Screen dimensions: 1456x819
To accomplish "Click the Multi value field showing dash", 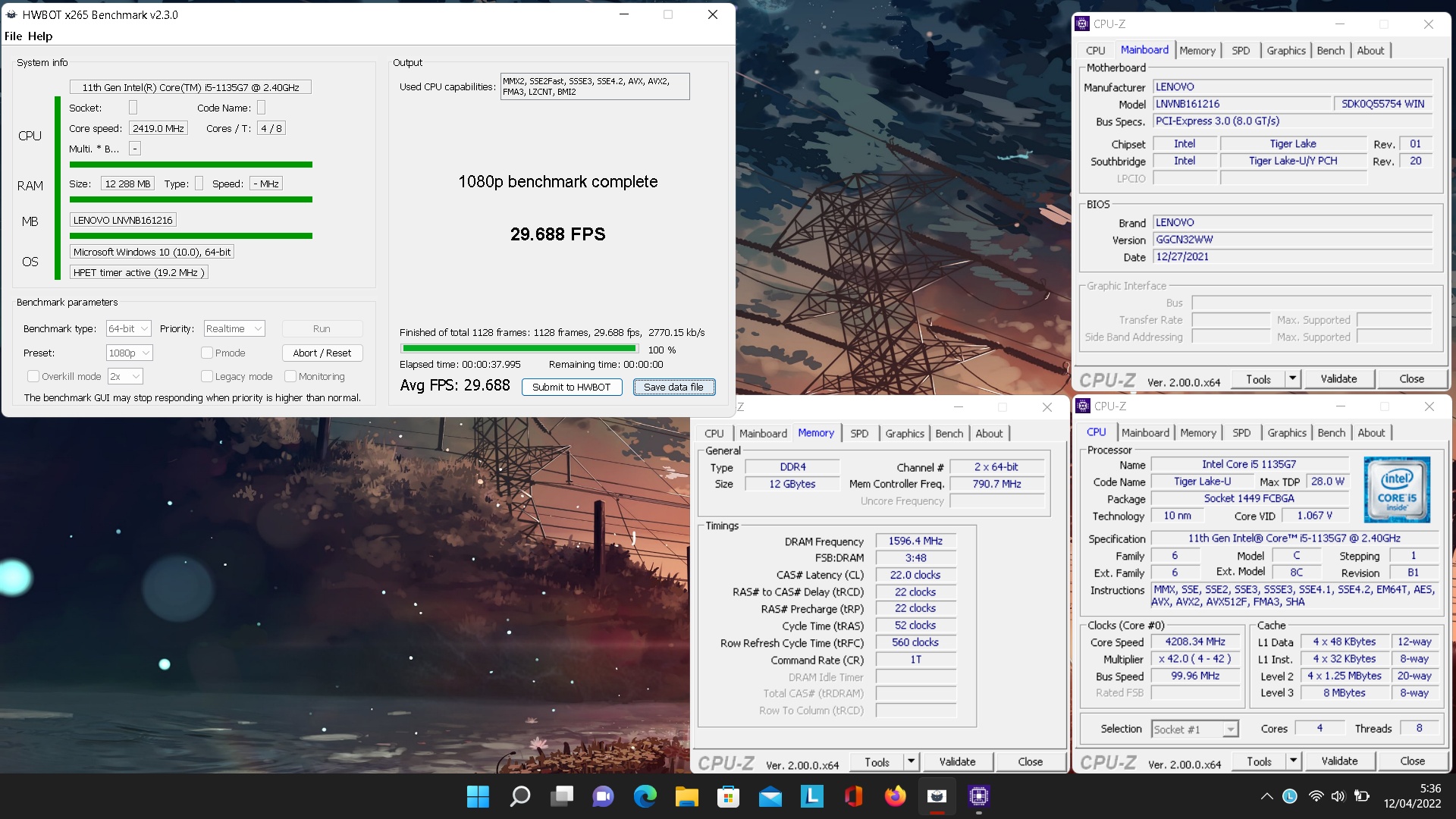I will [x=134, y=149].
